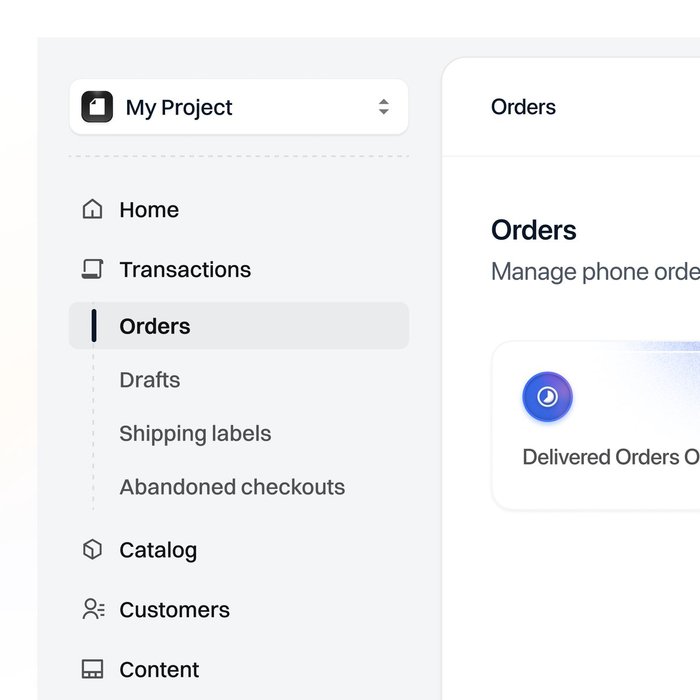This screenshot has height=700, width=700.
Task: Go to Home in the sidebar
Action: pyautogui.click(x=149, y=210)
